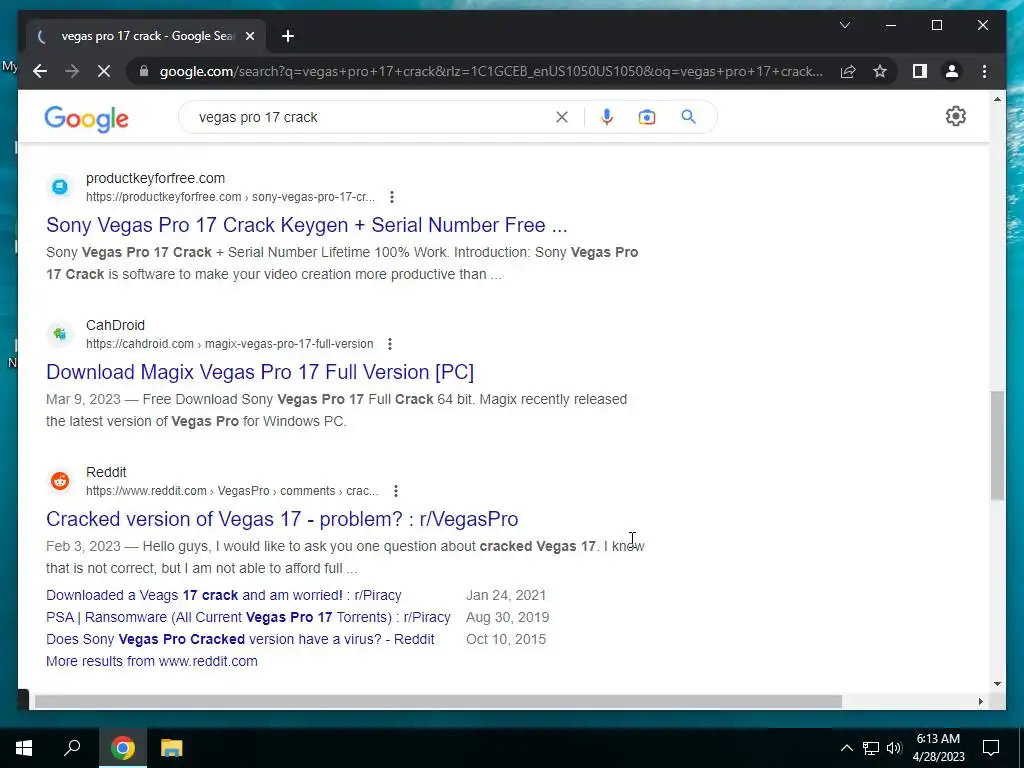Viewport: 1024px width, 768px height.
Task: Bookmark this page with the star
Action: tap(880, 71)
